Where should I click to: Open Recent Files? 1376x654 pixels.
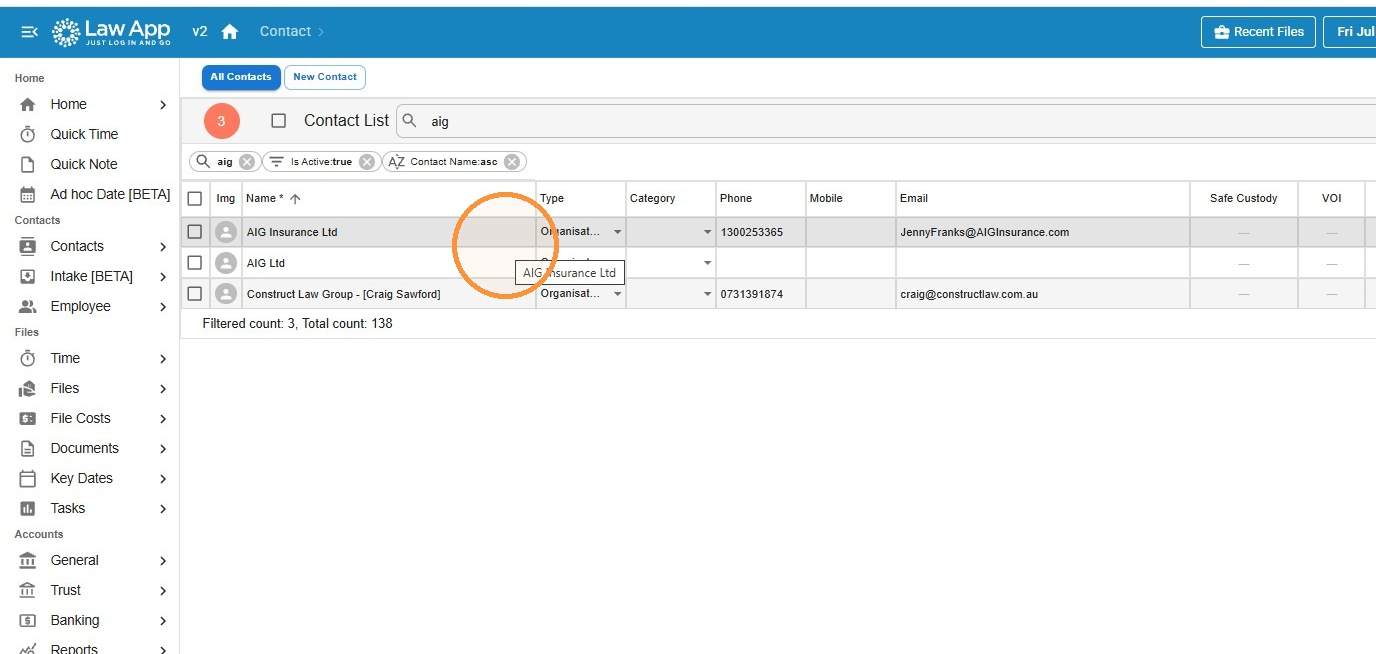(x=1258, y=32)
